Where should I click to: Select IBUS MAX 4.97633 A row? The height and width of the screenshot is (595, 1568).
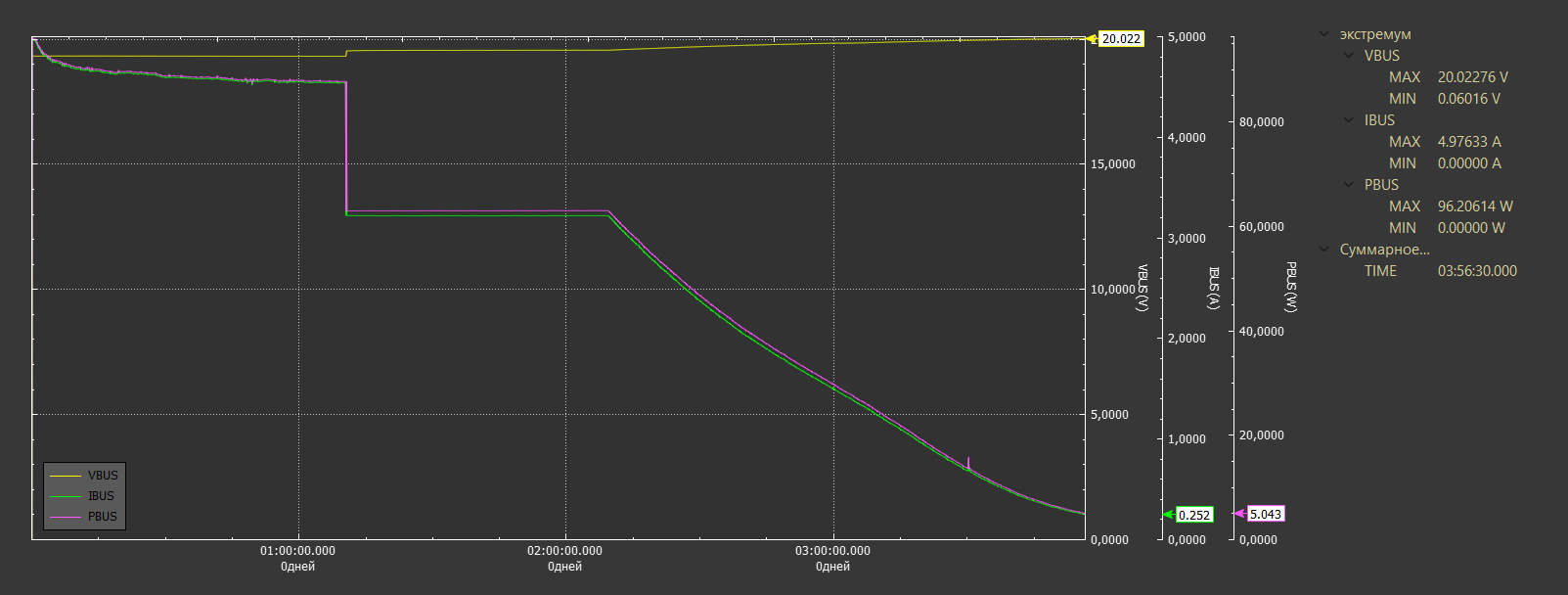coord(1445,142)
